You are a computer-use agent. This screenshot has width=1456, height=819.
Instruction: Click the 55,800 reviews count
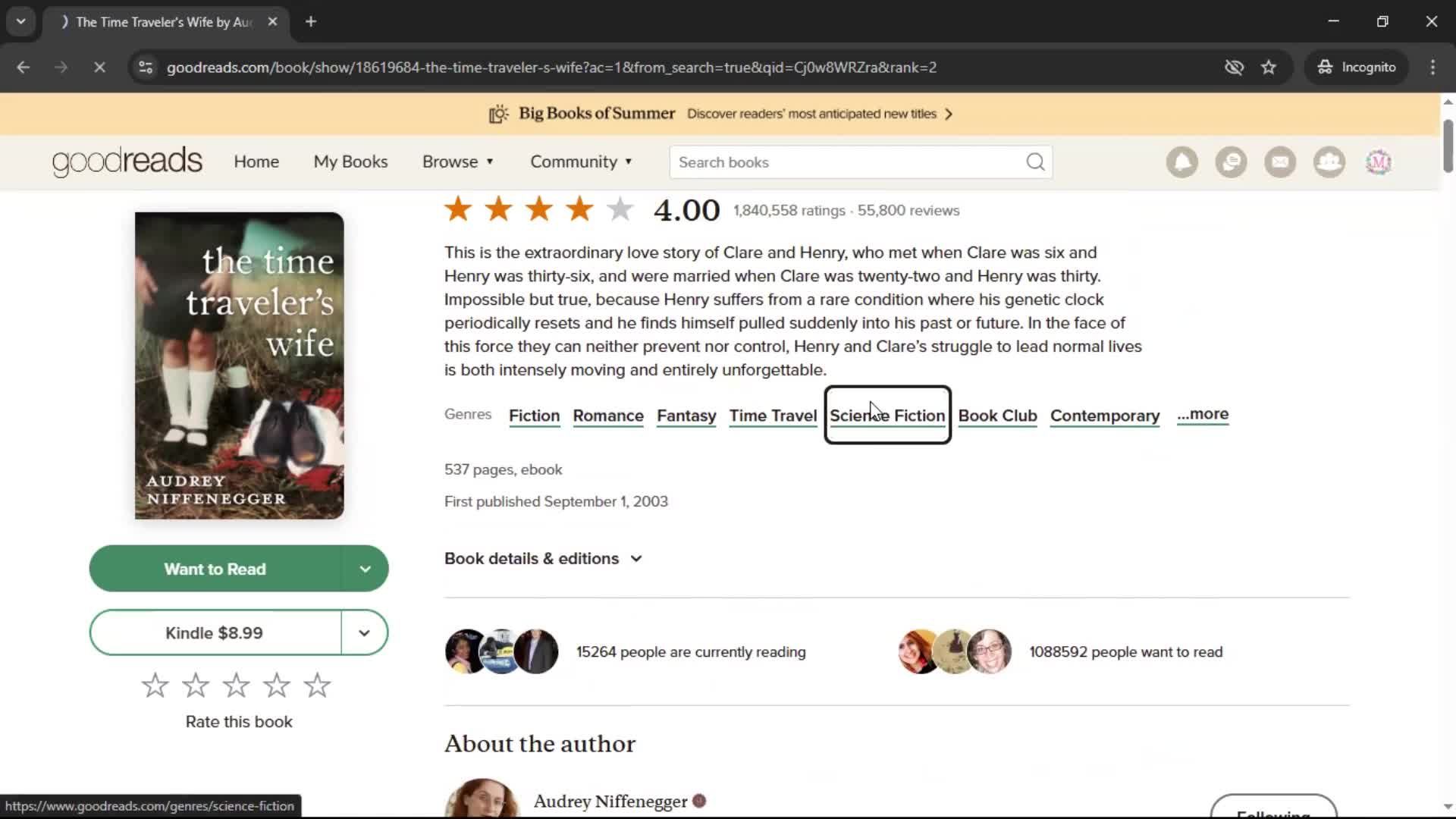pos(908,211)
